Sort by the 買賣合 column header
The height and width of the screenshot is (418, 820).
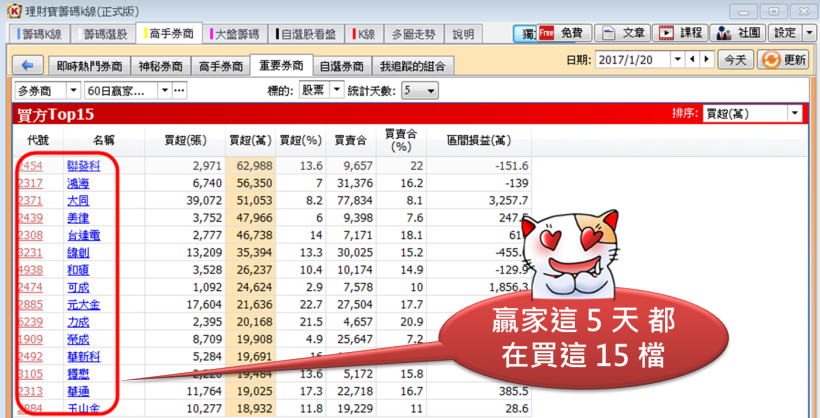351,140
